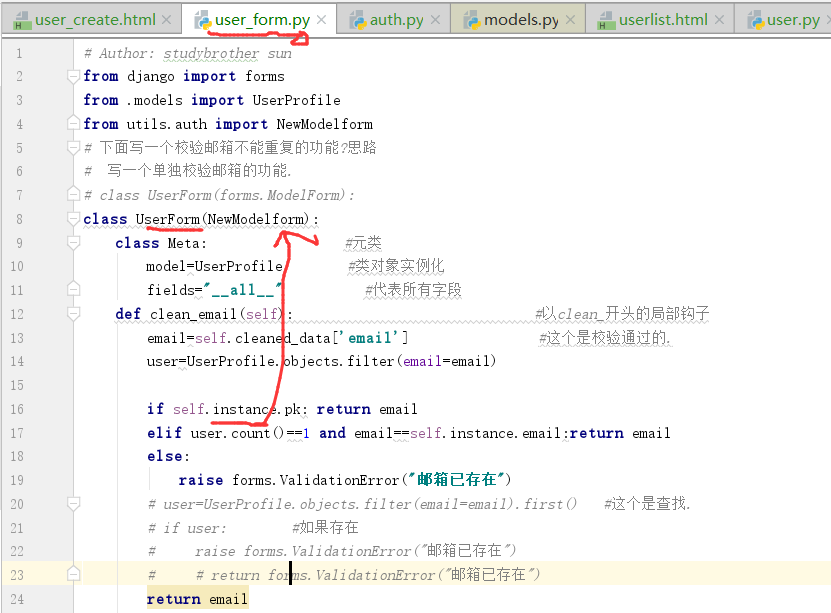Close the user_create.html tab
The image size is (831, 613).
pyautogui.click(x=166, y=20)
